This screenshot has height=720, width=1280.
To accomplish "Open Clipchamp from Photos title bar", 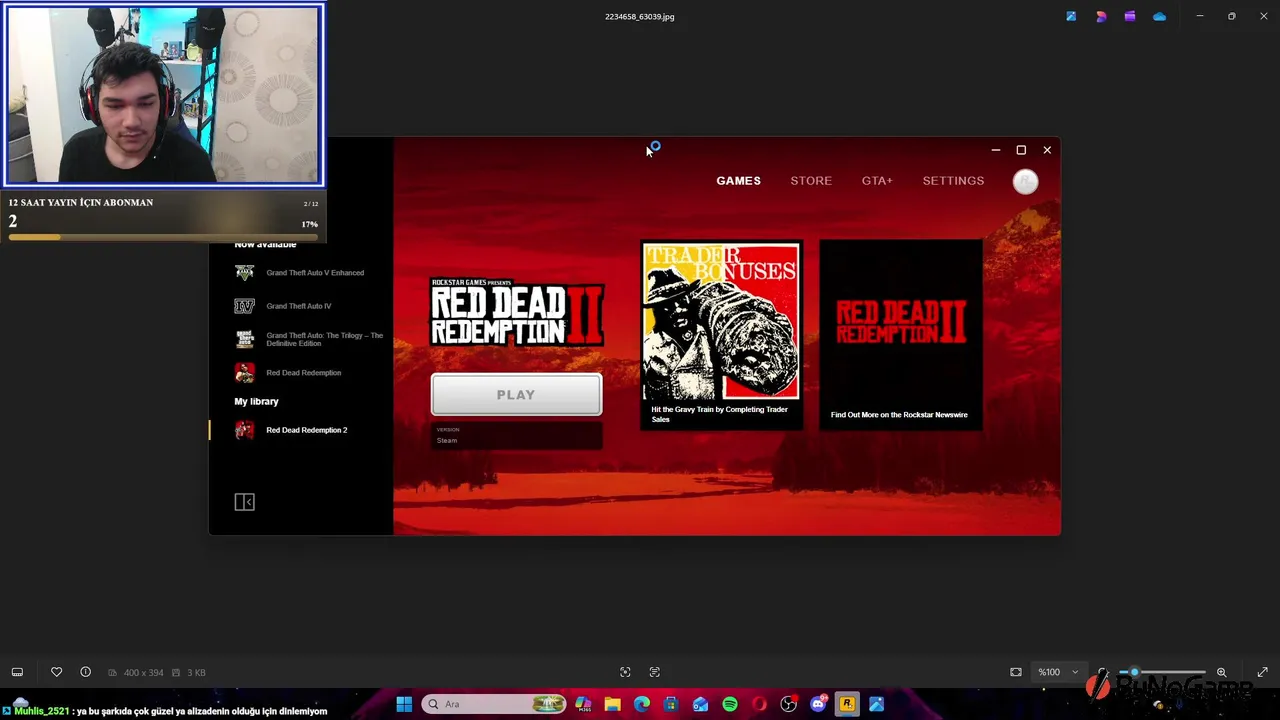I will (1130, 16).
